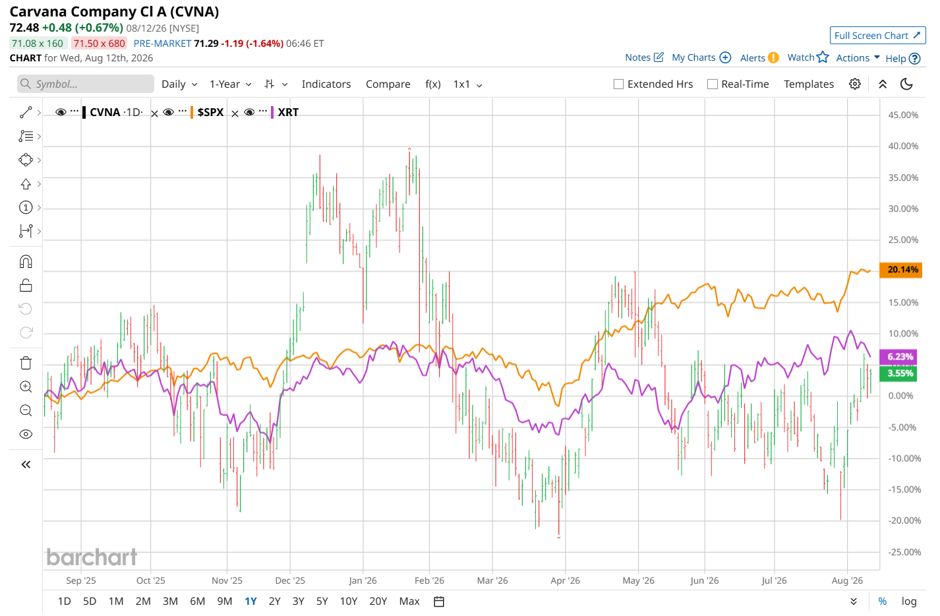
Task: Lock all drawings with the padlock icon
Action: (x=25, y=285)
